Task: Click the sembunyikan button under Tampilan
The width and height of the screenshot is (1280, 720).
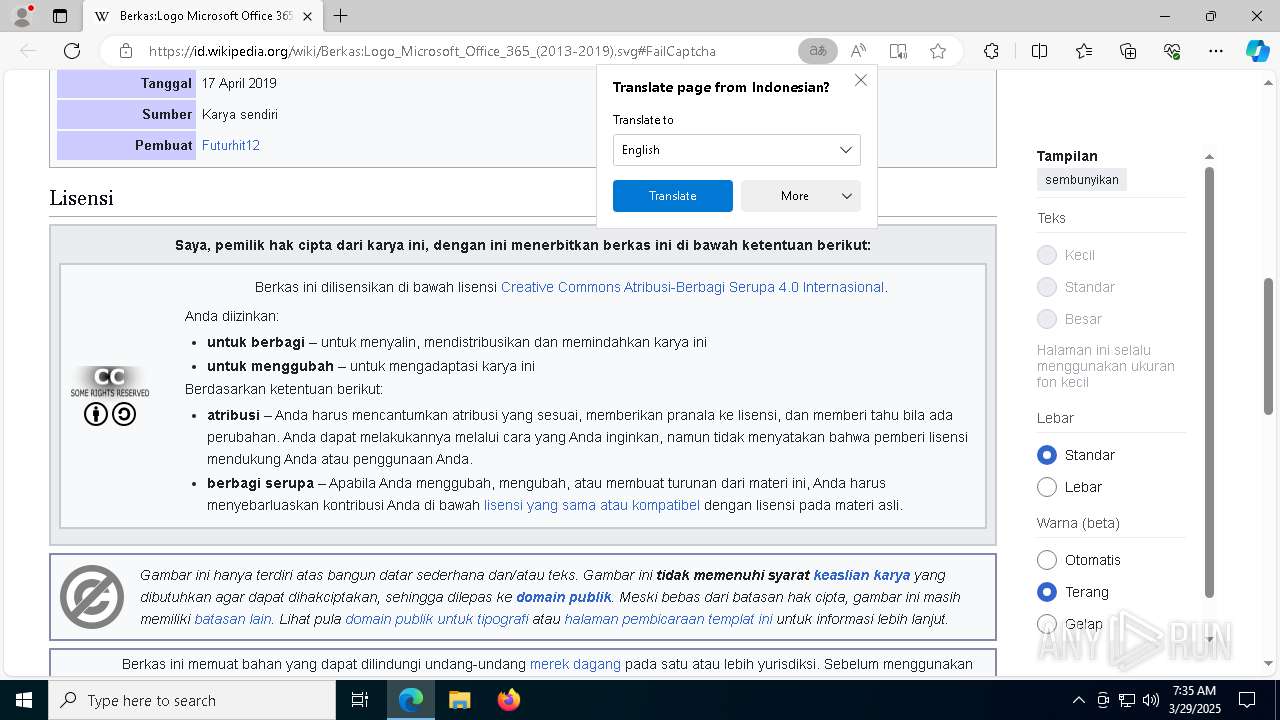Action: pyautogui.click(x=1082, y=180)
